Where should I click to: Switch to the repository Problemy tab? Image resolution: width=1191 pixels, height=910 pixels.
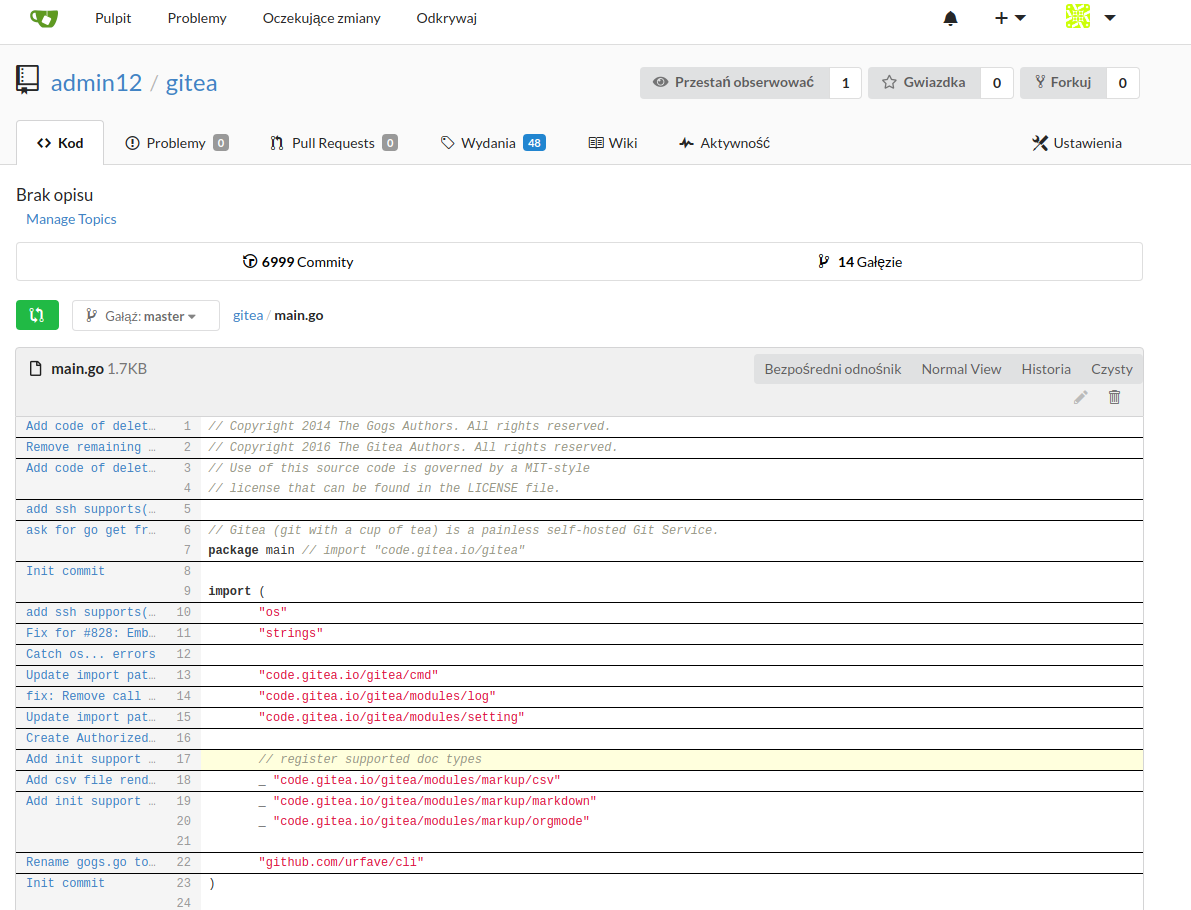[176, 143]
